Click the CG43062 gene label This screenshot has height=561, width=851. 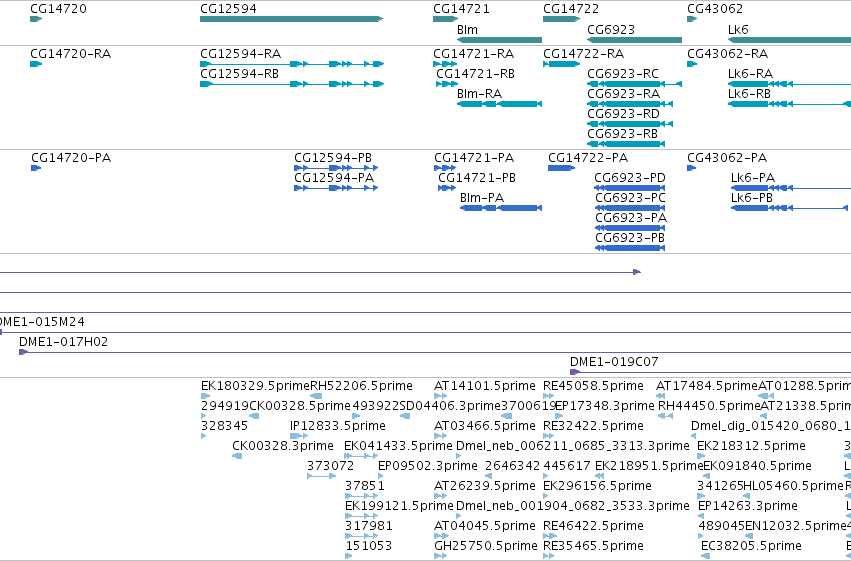coord(715,9)
